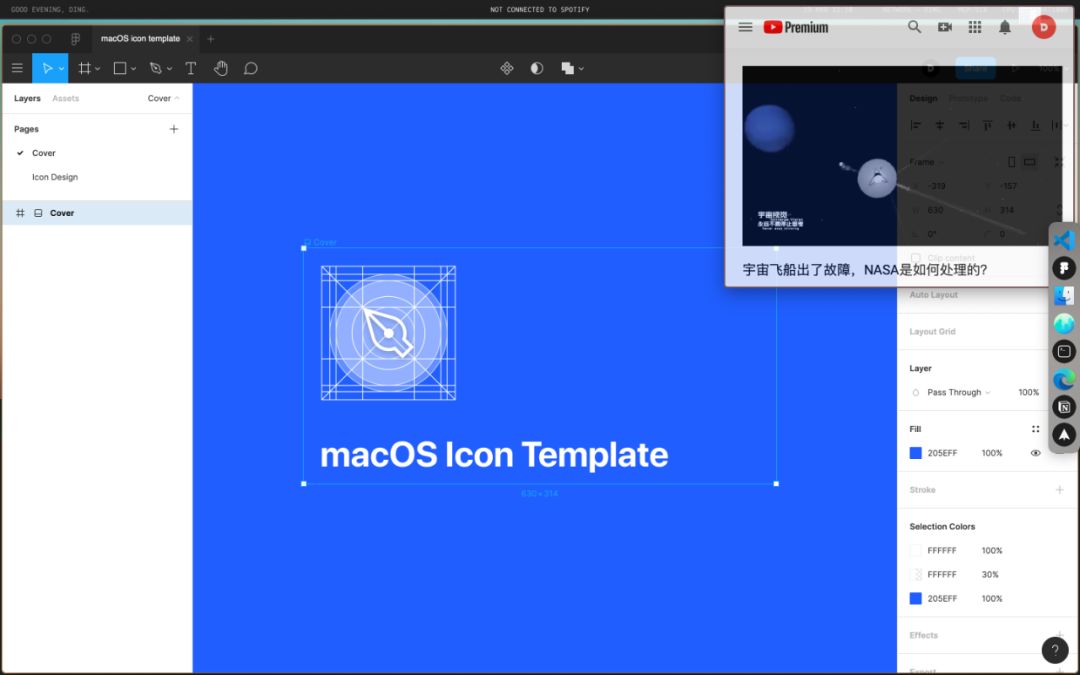Select the Move tool
The height and width of the screenshot is (675, 1080).
click(x=47, y=68)
